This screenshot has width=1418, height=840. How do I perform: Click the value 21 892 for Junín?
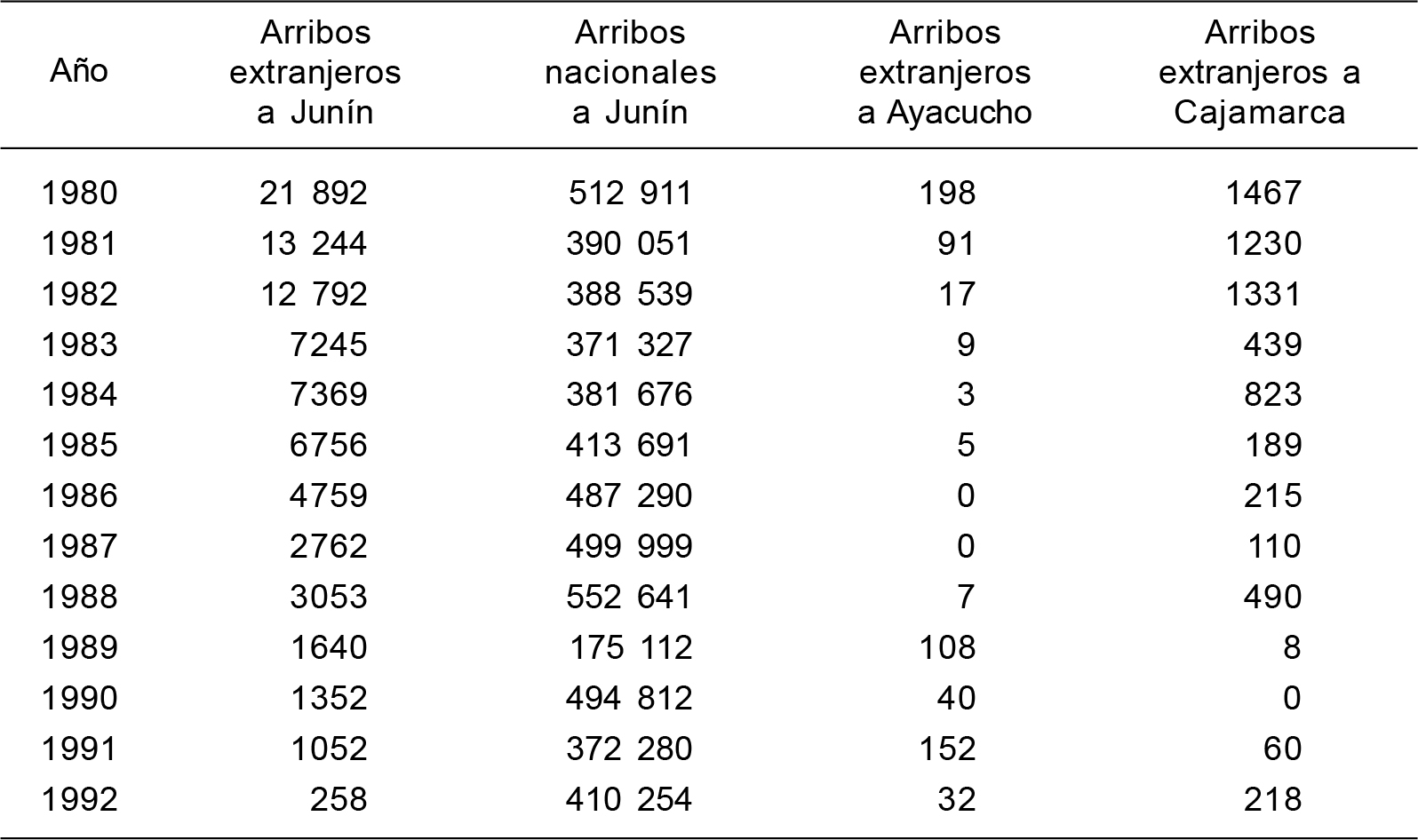pyautogui.click(x=313, y=193)
